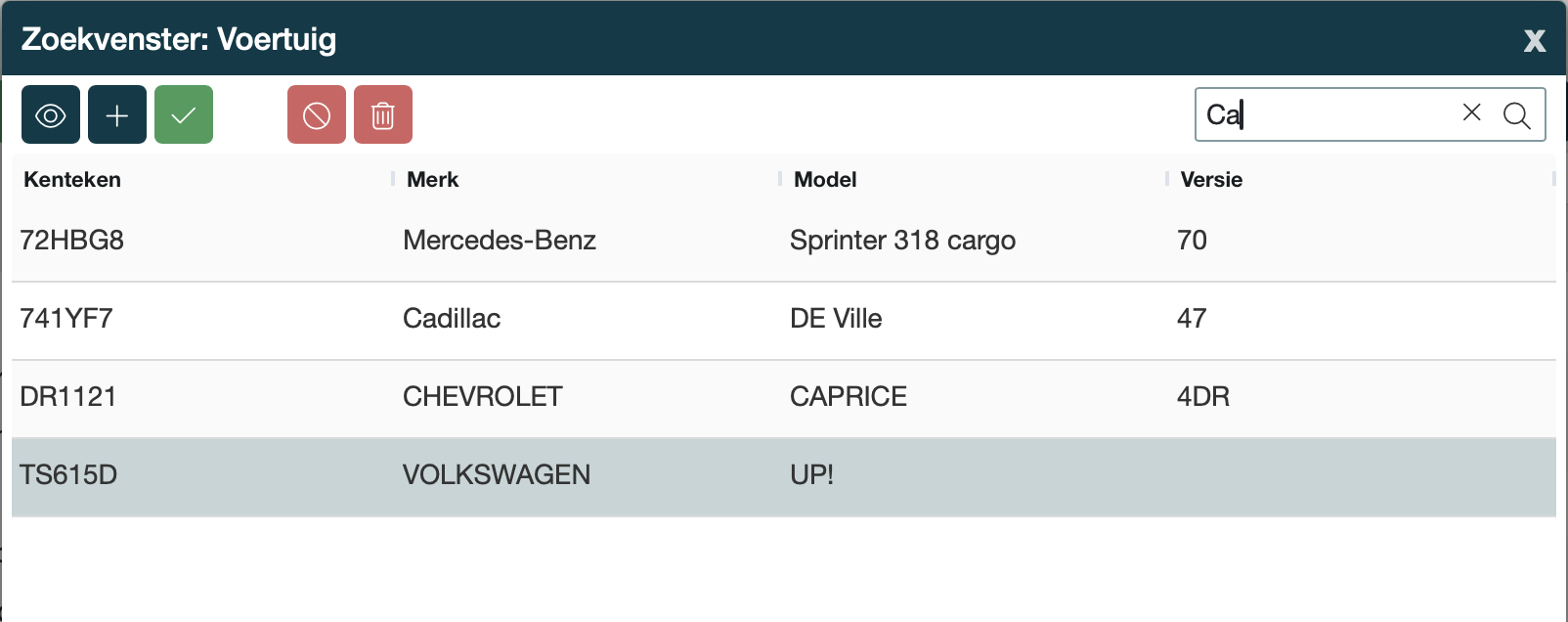Sort by Kenteken column header

tap(72, 180)
